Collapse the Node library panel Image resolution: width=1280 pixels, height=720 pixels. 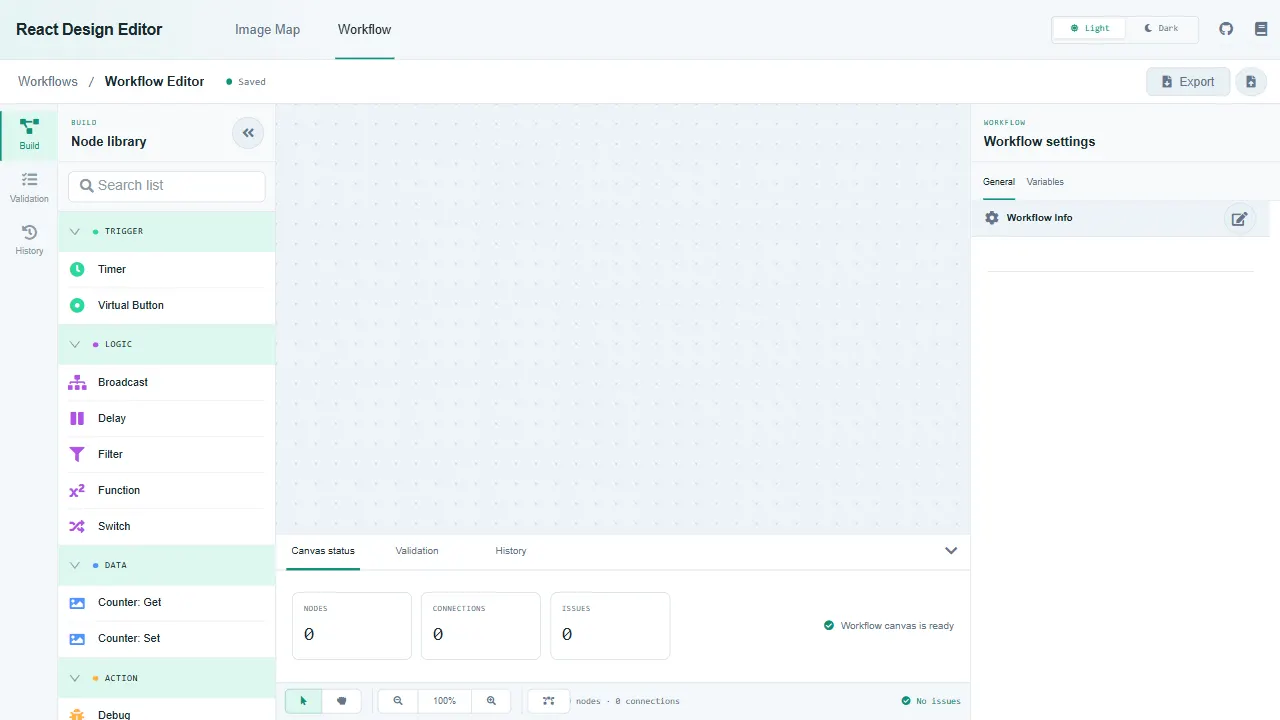coord(248,132)
